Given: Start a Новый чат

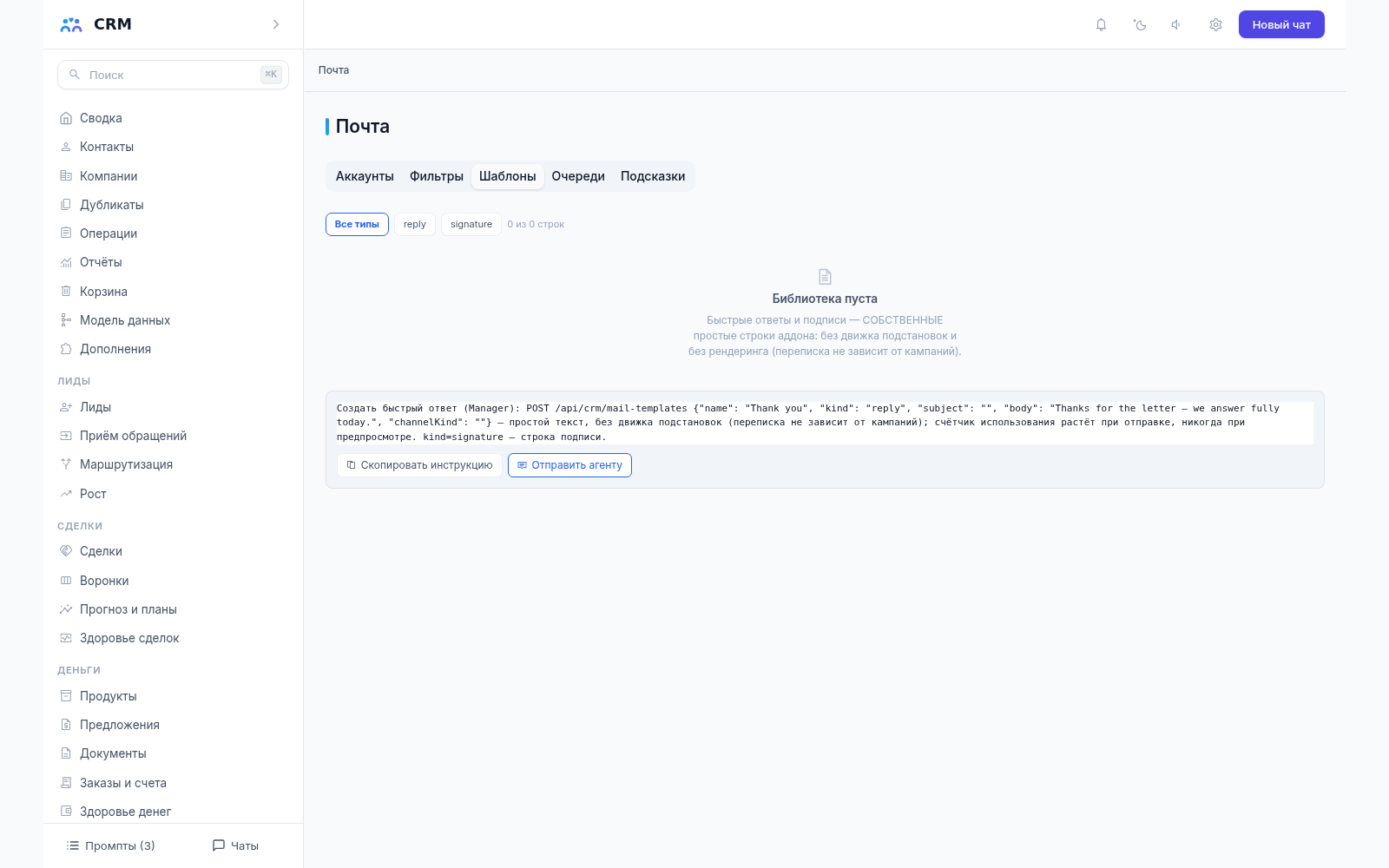Looking at the screenshot, I should (1281, 24).
